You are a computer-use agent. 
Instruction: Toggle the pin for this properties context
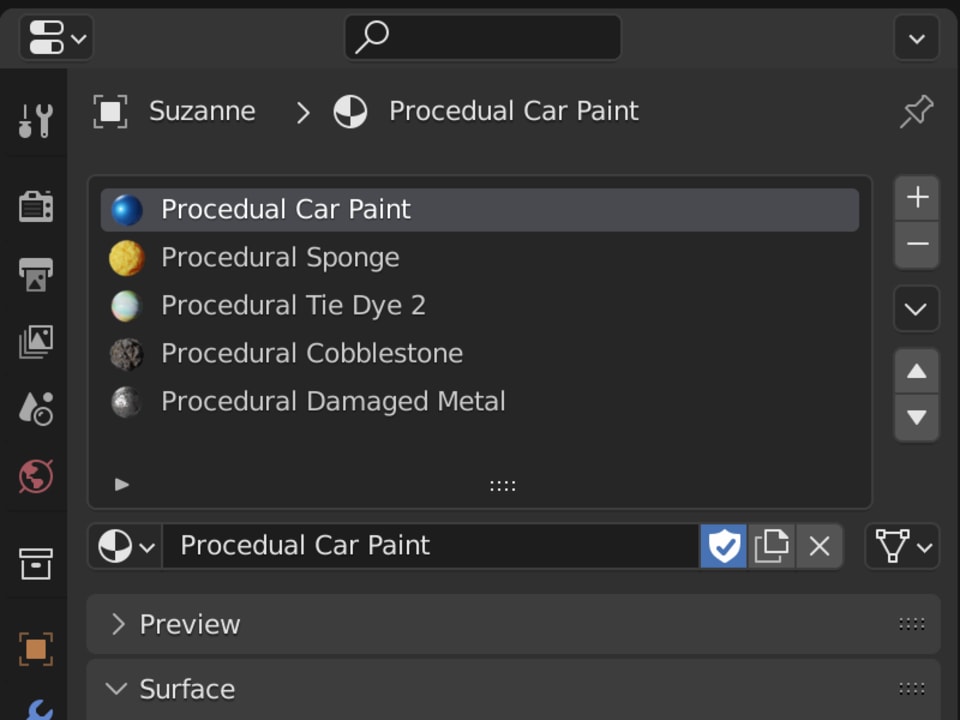pyautogui.click(x=916, y=111)
